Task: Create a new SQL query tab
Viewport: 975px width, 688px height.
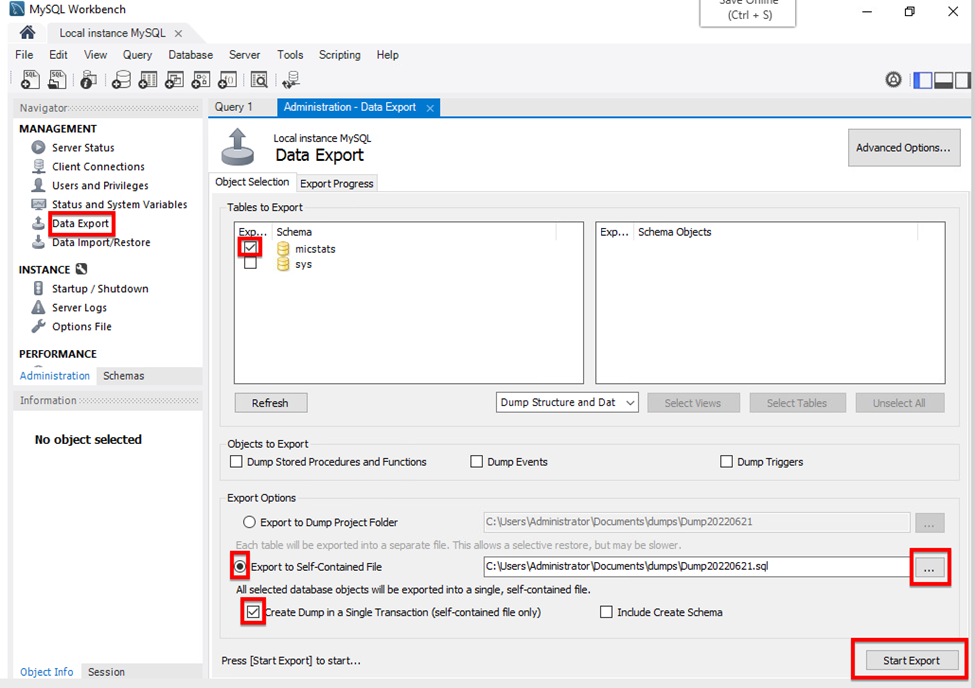Action: click(30, 80)
